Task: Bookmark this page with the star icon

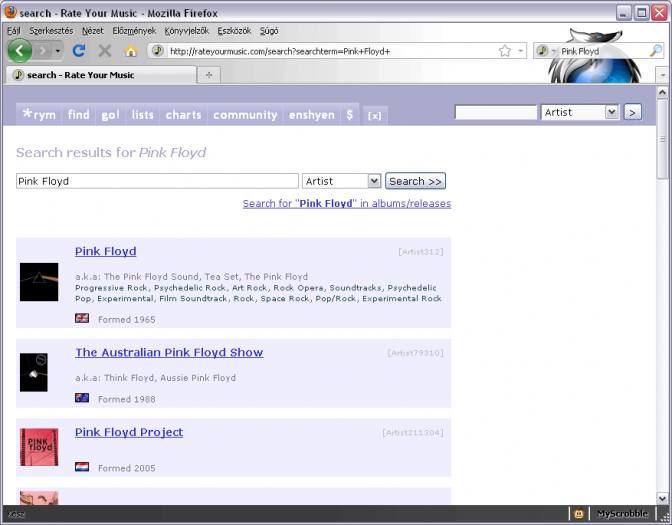Action: (505, 51)
